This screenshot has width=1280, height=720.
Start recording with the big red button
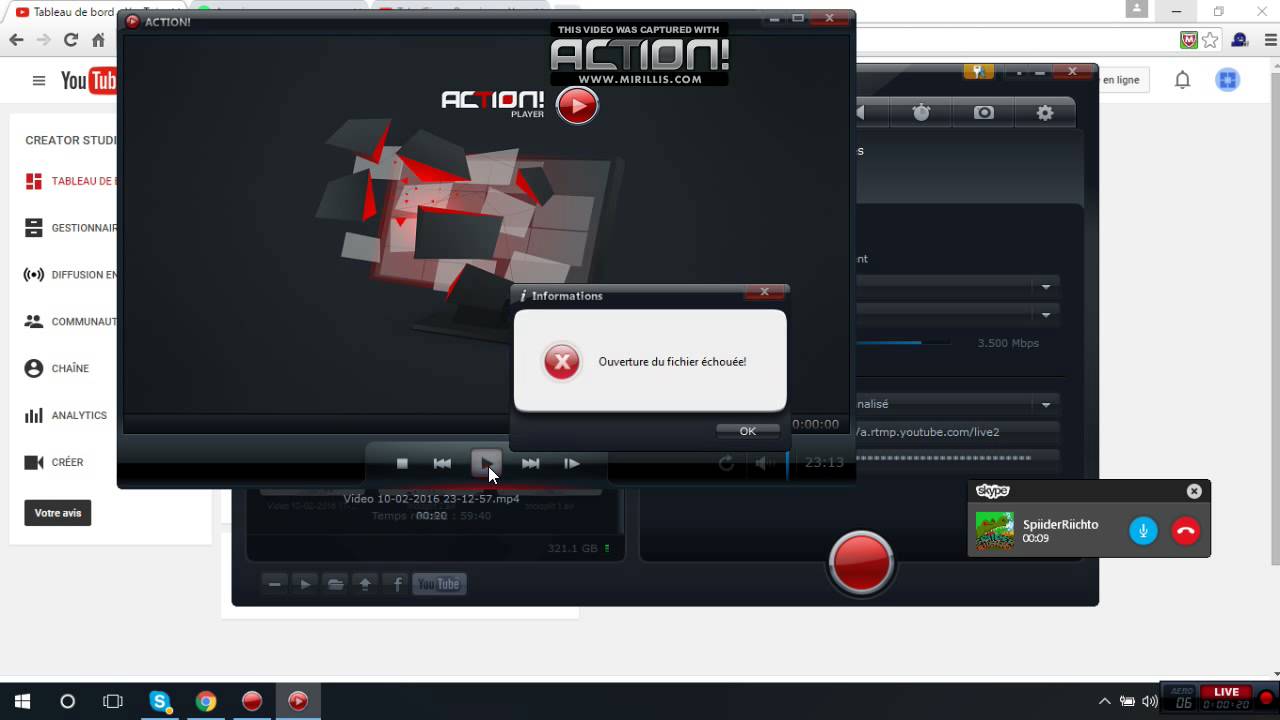pyautogui.click(x=861, y=562)
